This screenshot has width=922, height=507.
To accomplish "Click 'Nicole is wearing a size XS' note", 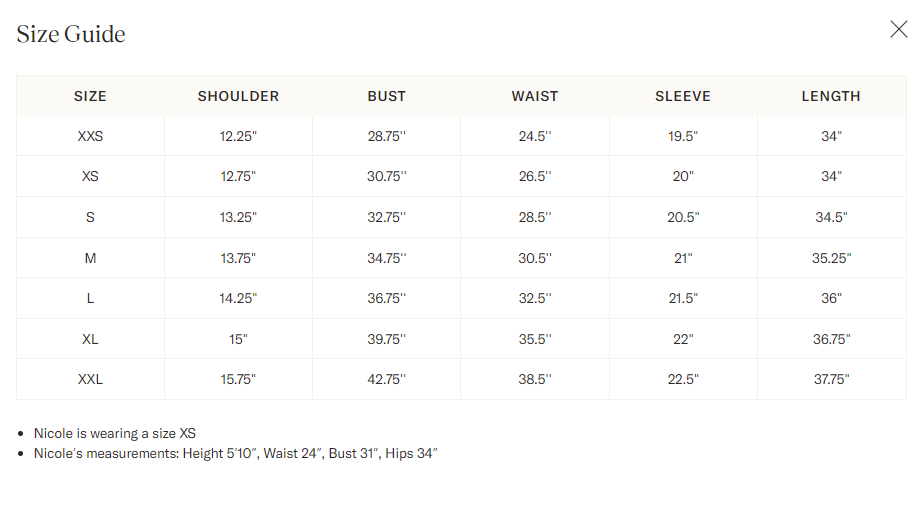I will pyautogui.click(x=115, y=433).
